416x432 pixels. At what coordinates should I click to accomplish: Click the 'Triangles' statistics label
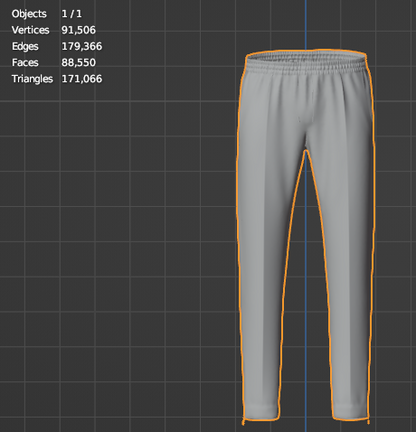pyautogui.click(x=32, y=79)
